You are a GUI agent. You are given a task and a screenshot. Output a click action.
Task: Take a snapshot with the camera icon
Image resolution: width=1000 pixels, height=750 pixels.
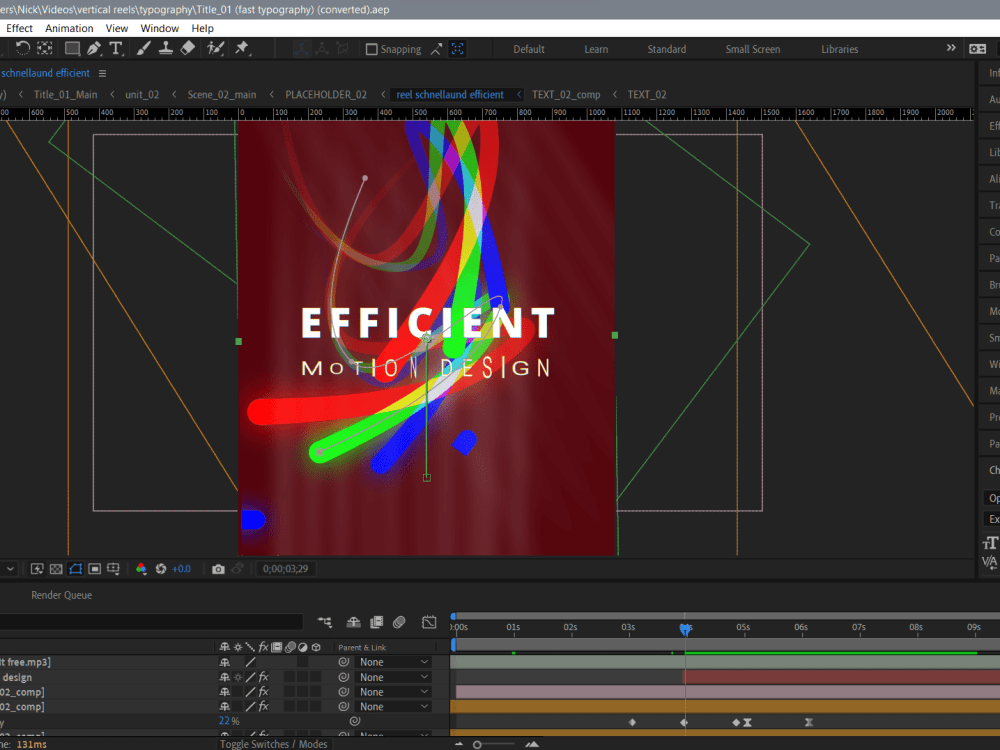[218, 569]
